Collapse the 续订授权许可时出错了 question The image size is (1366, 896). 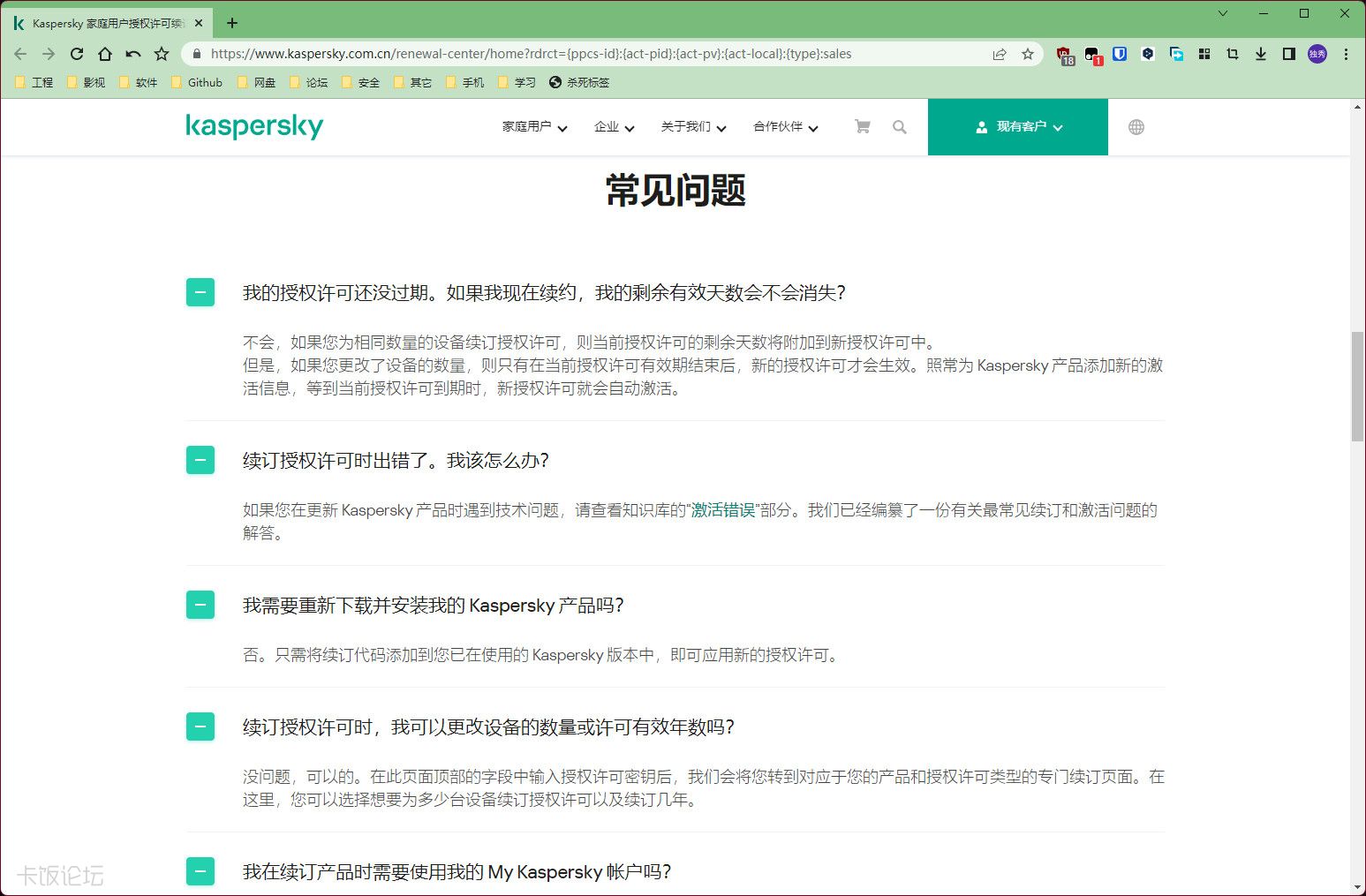point(200,460)
